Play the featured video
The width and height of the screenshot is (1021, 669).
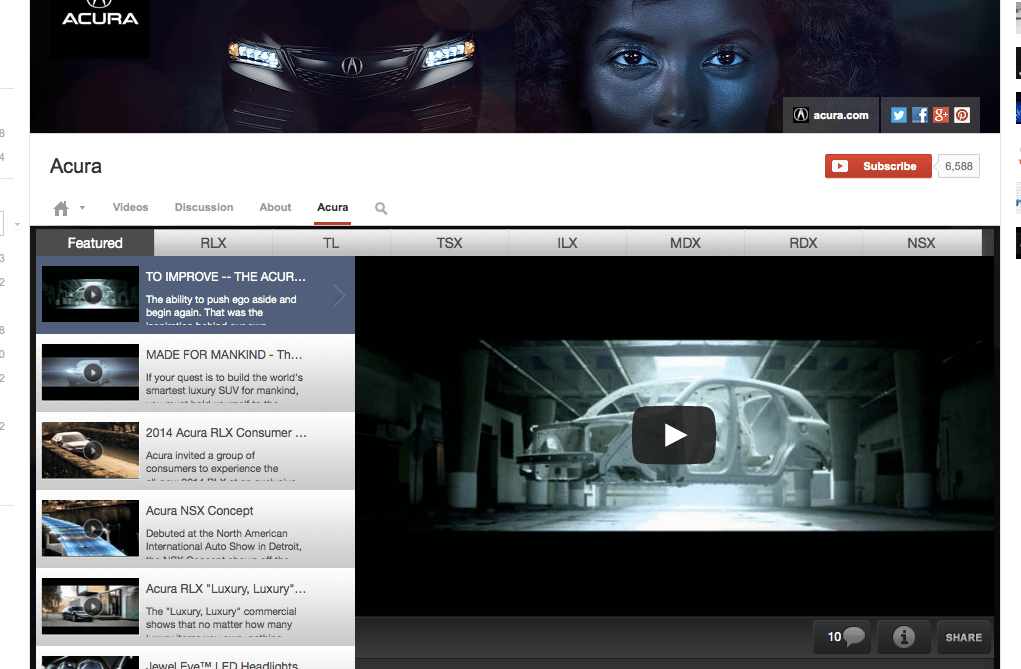[x=673, y=435]
